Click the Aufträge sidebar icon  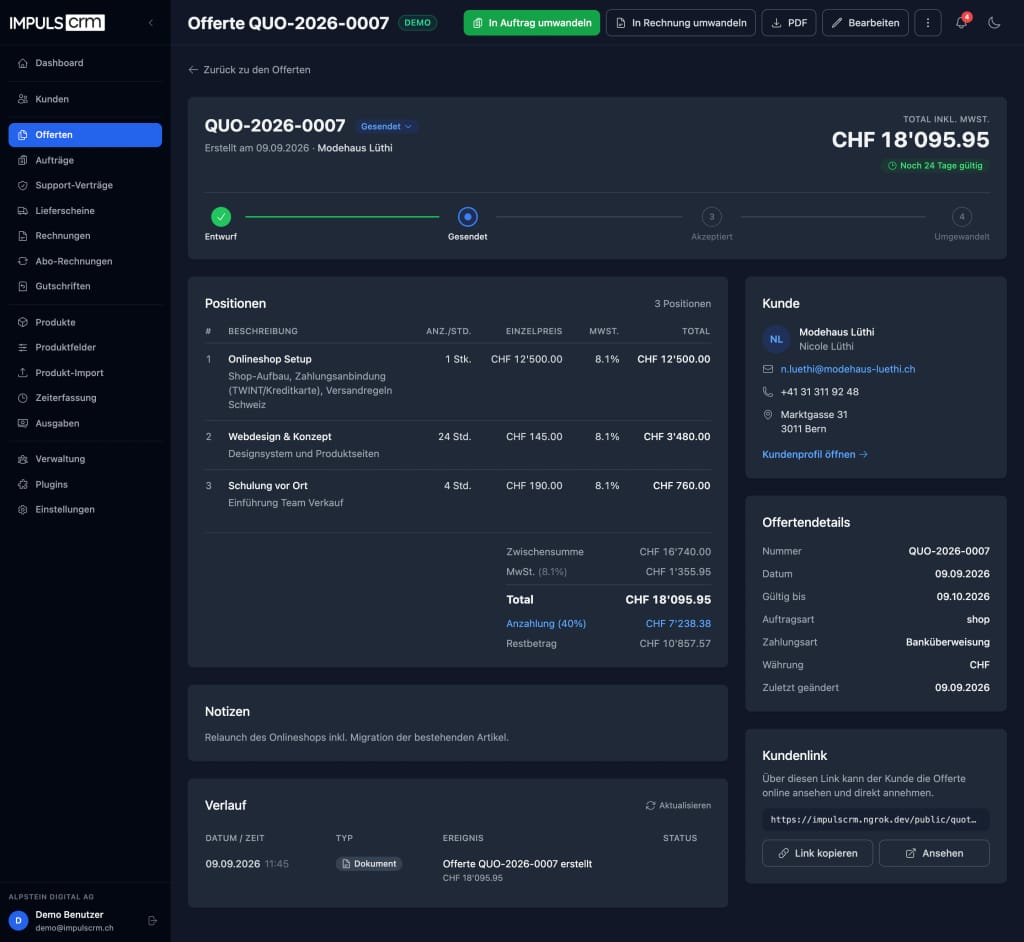pyautogui.click(x=23, y=161)
